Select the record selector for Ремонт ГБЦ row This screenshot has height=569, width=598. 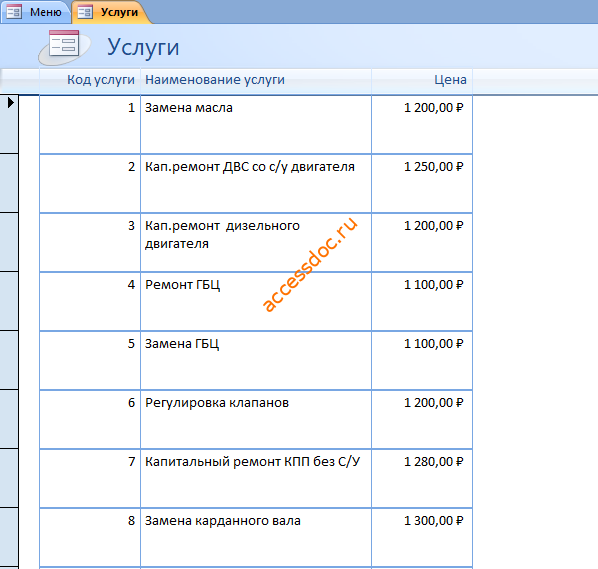pos(9,301)
